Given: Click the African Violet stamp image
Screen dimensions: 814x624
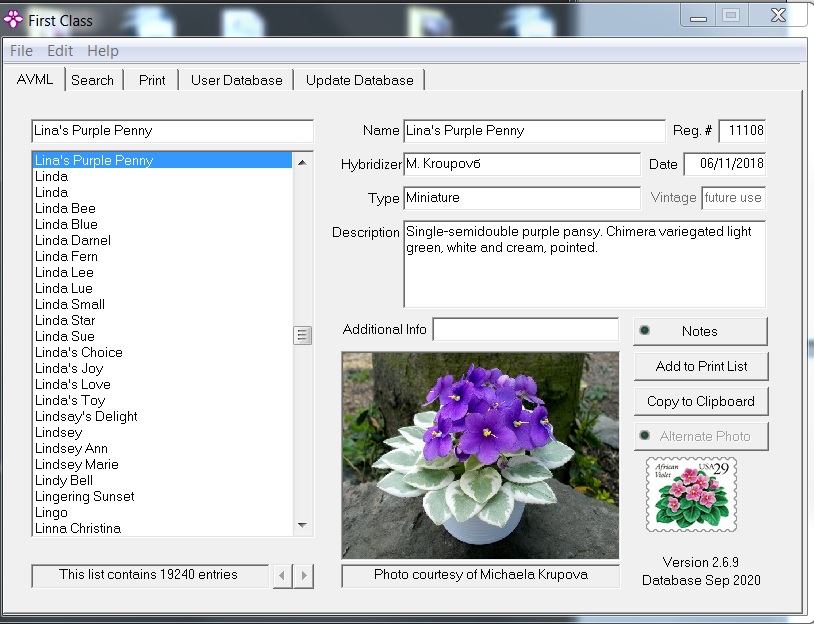Looking at the screenshot, I should (691, 494).
